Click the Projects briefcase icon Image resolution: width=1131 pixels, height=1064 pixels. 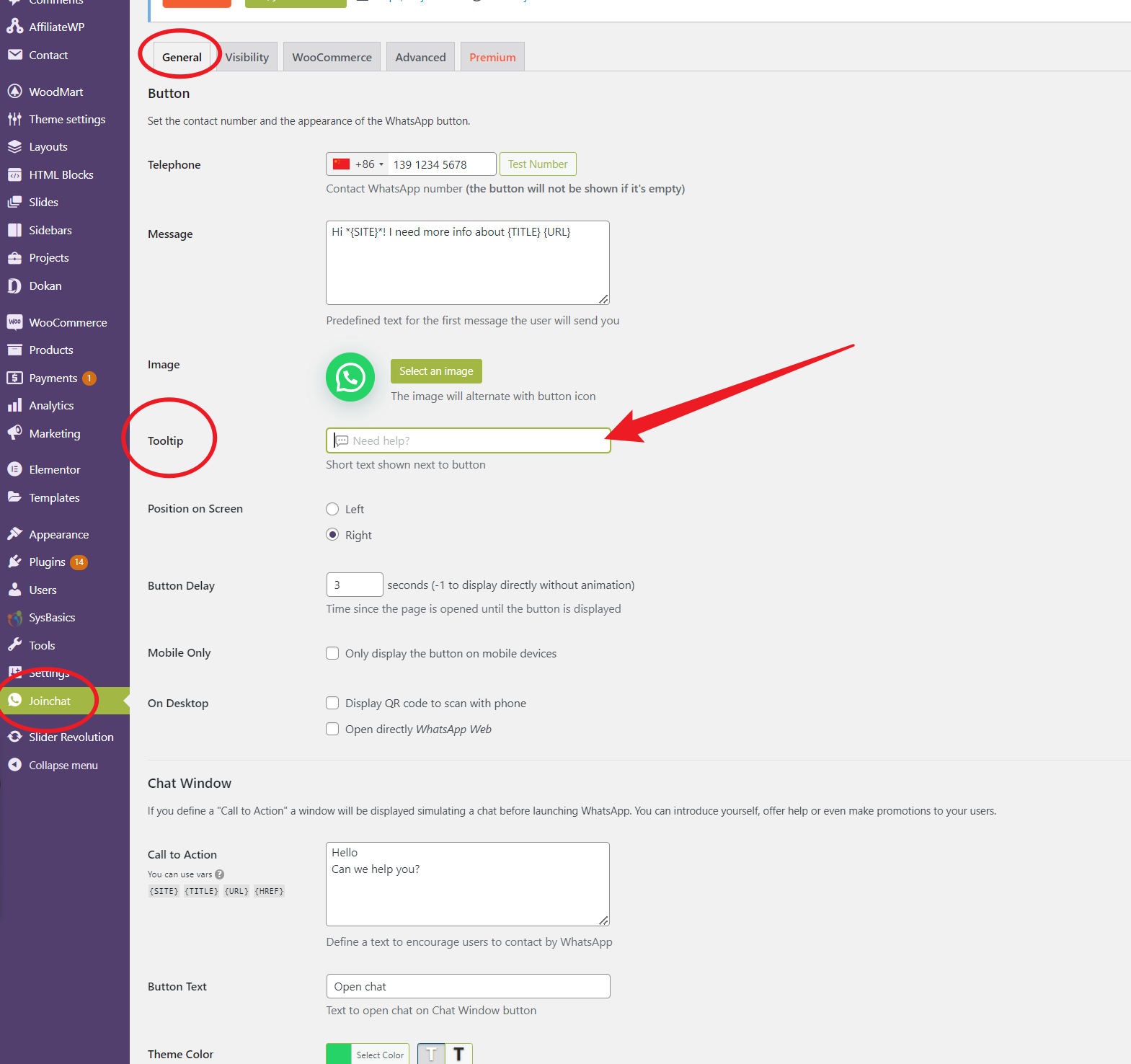pyautogui.click(x=14, y=257)
